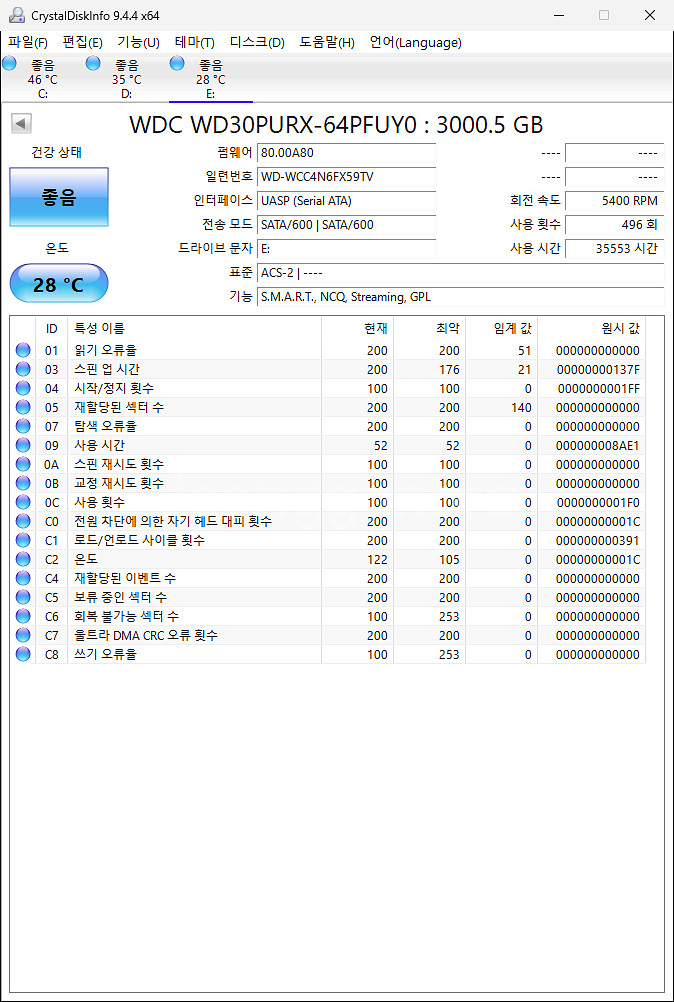Click raw value 00000000137F in spin-up row

(598, 369)
